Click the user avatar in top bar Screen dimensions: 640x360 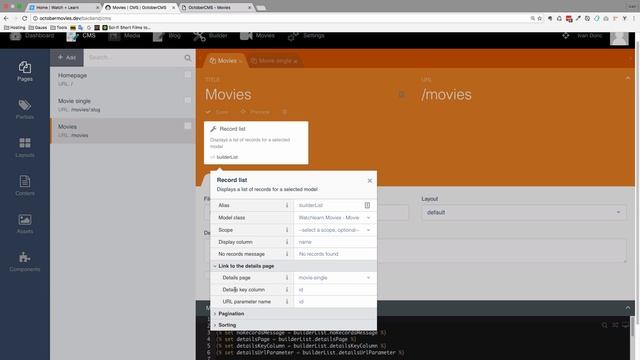619,38
